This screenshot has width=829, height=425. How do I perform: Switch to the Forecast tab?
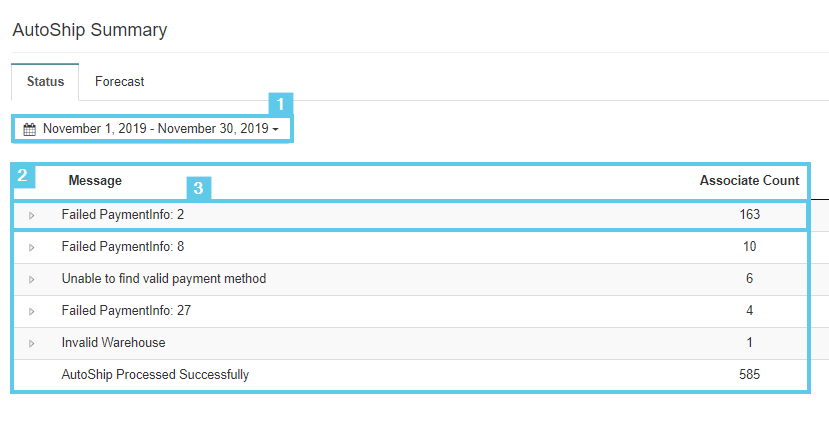tap(119, 81)
